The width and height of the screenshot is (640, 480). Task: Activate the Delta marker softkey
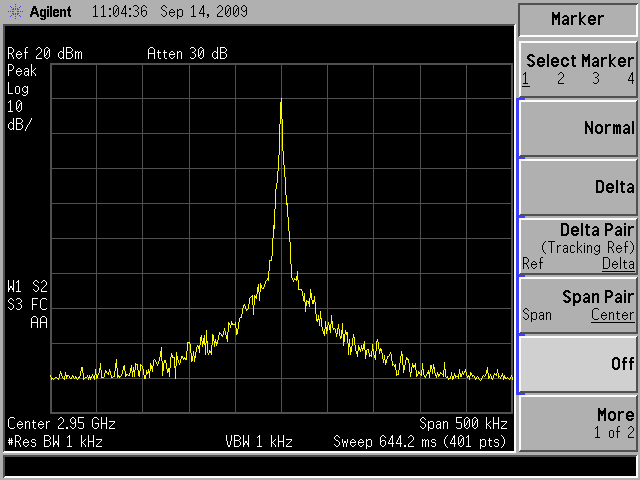578,187
